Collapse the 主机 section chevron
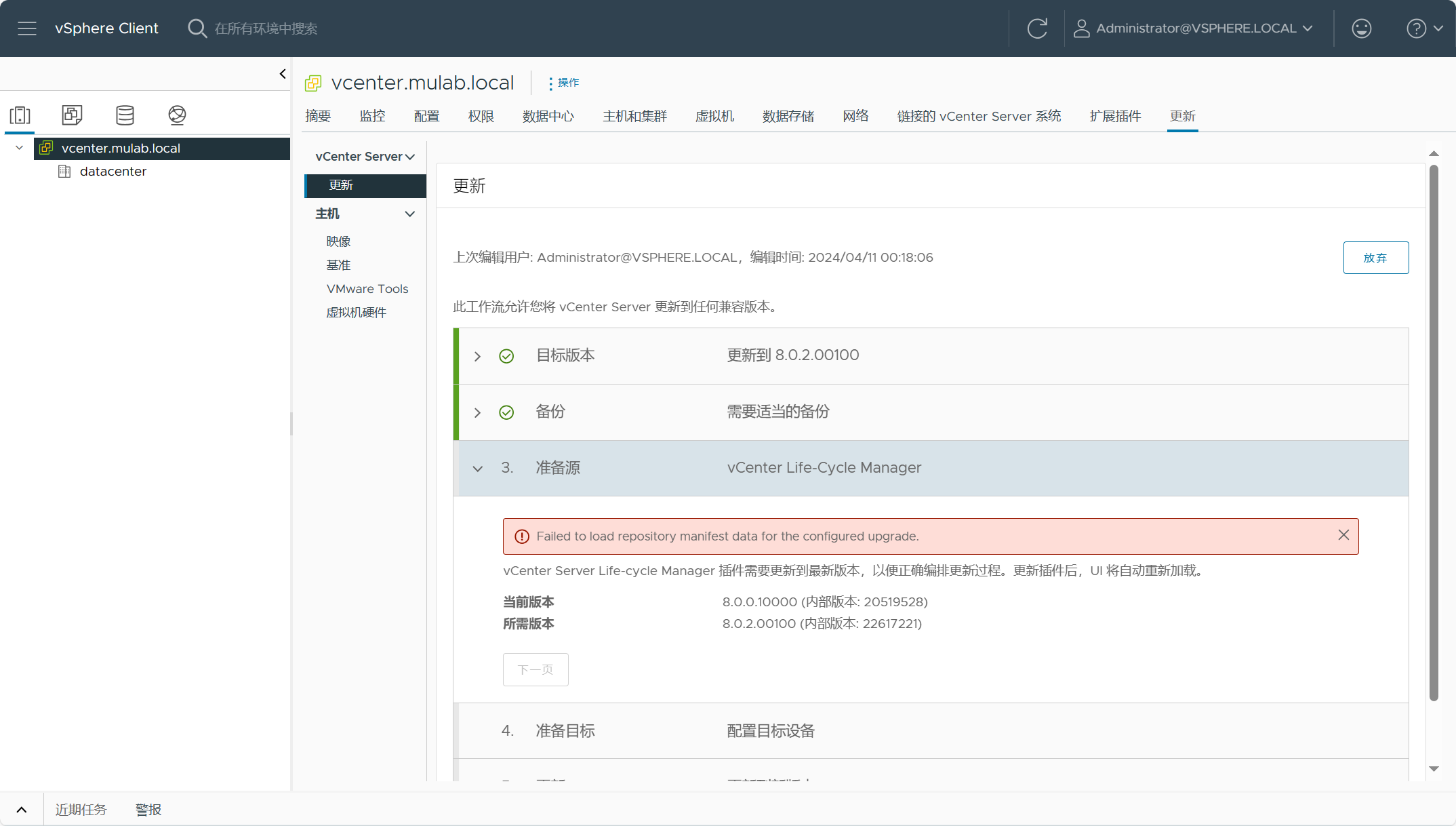This screenshot has height=826, width=1456. pyautogui.click(x=409, y=214)
